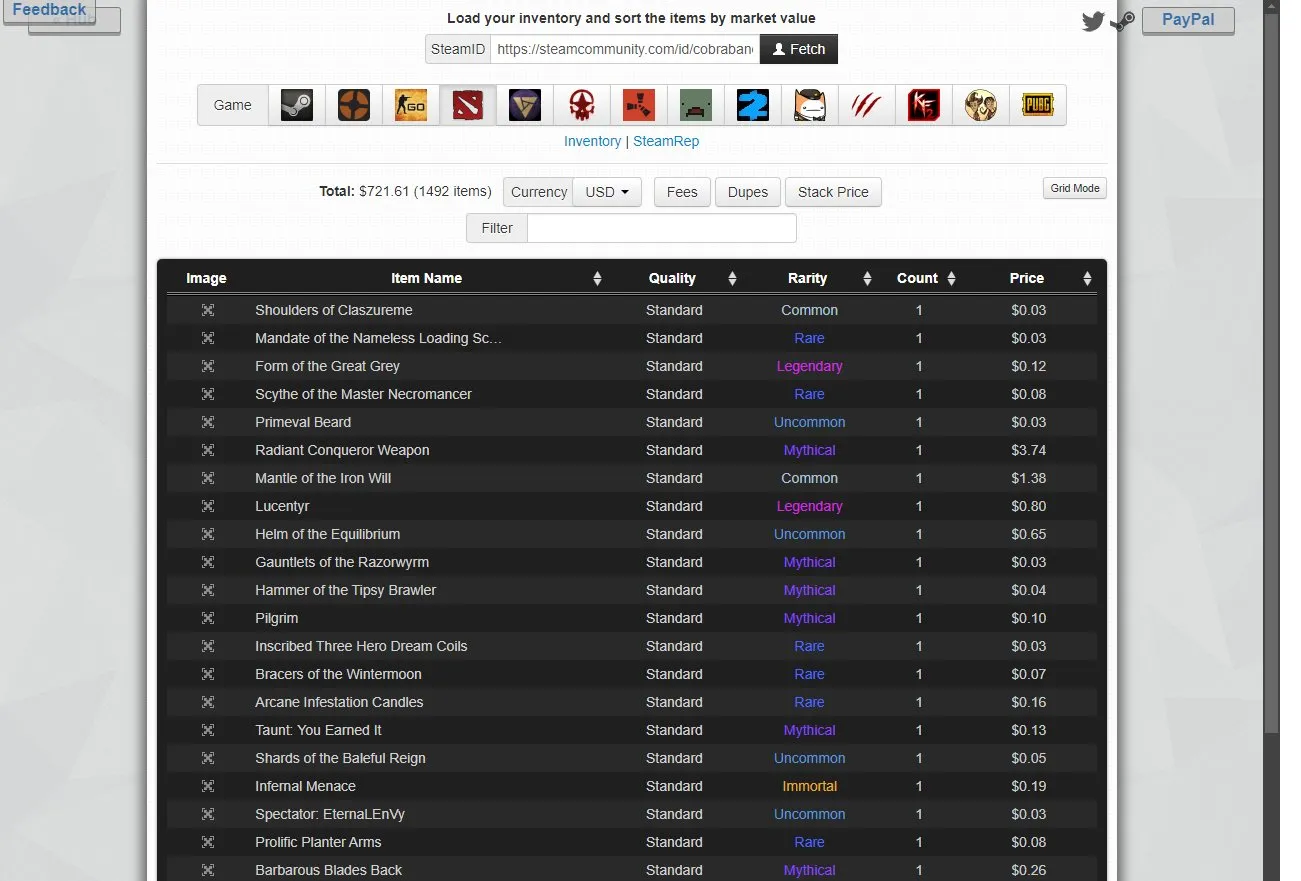Sort the table by Rarity column

tap(807, 278)
